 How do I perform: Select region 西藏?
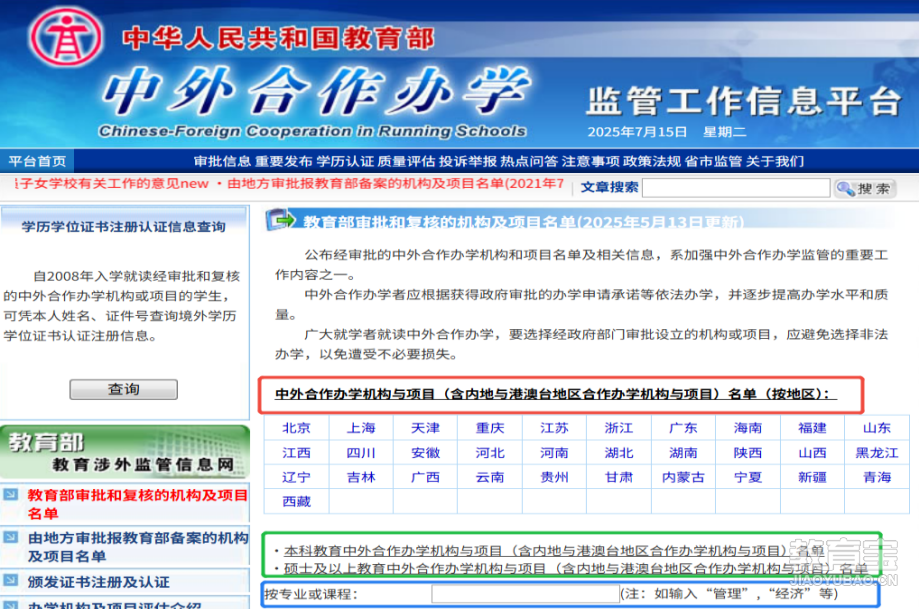click(x=297, y=502)
